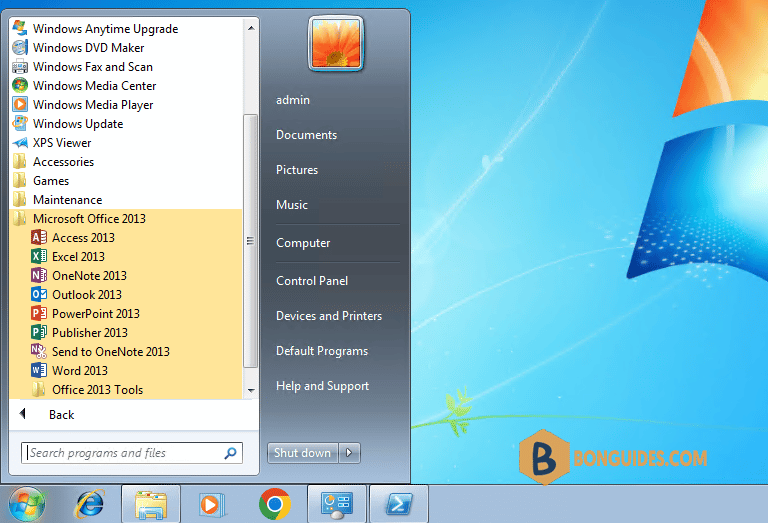Open Internet Explorer from the taskbar
This screenshot has height=523, width=768.
pyautogui.click(x=90, y=504)
